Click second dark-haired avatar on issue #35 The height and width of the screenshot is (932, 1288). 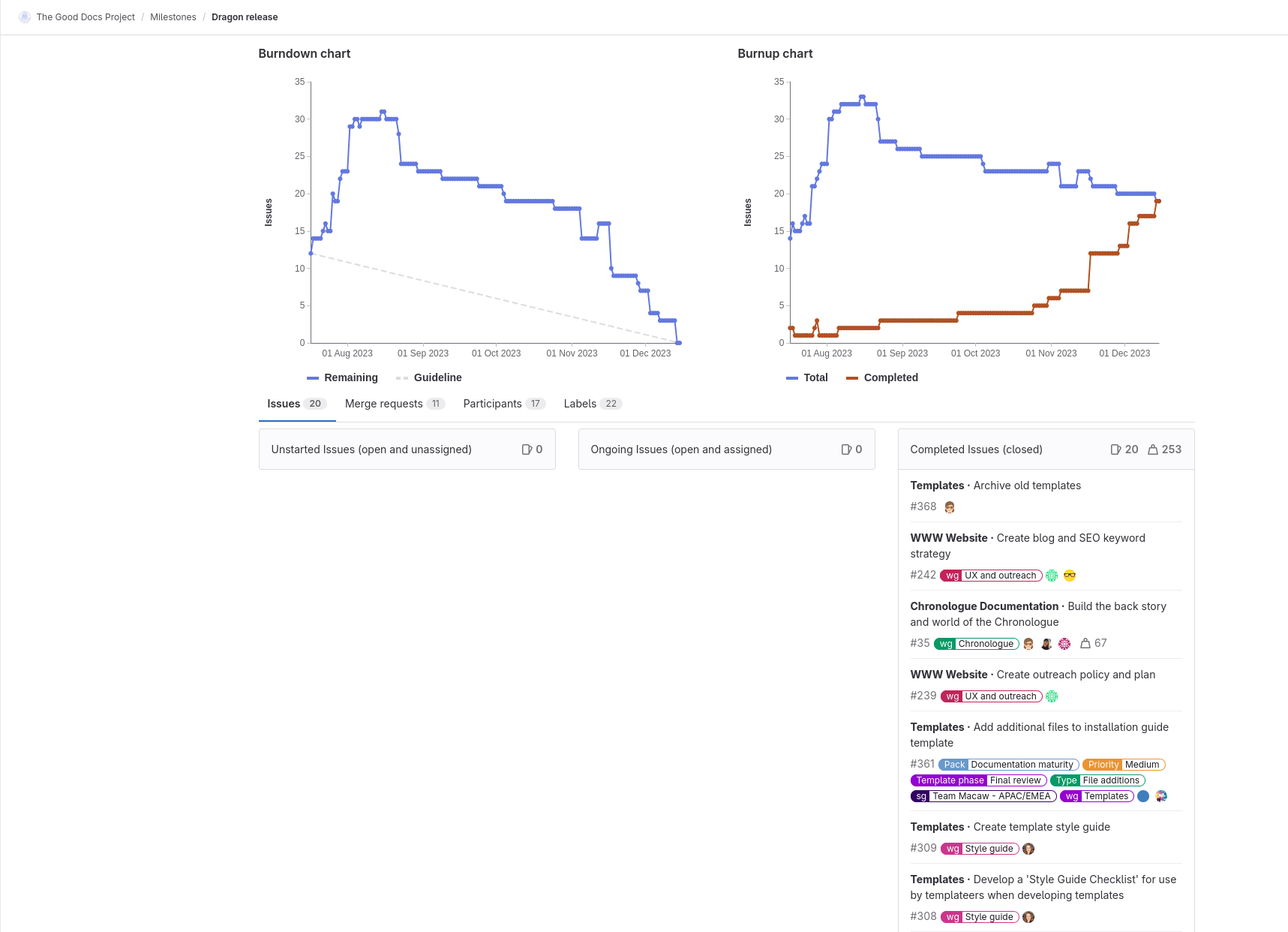click(x=1046, y=644)
